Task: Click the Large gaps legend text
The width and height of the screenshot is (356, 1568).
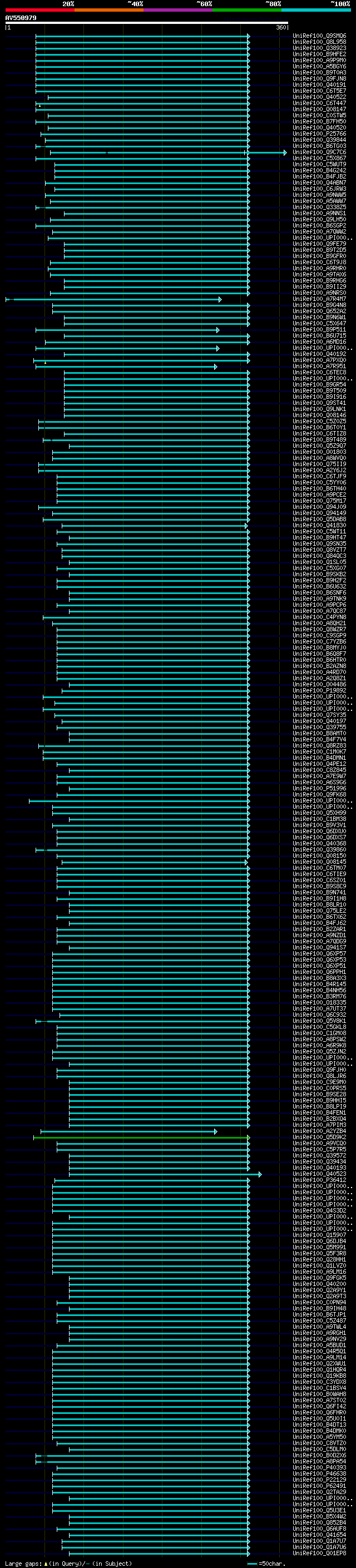Action: (x=68, y=1564)
